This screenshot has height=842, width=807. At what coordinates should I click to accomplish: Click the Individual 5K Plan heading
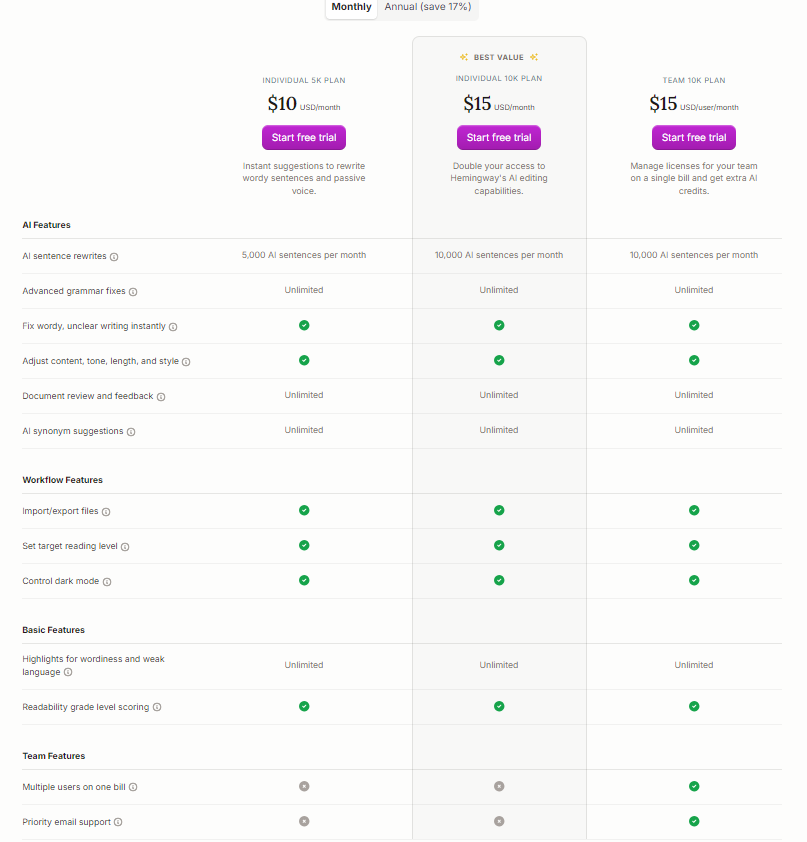coord(304,80)
